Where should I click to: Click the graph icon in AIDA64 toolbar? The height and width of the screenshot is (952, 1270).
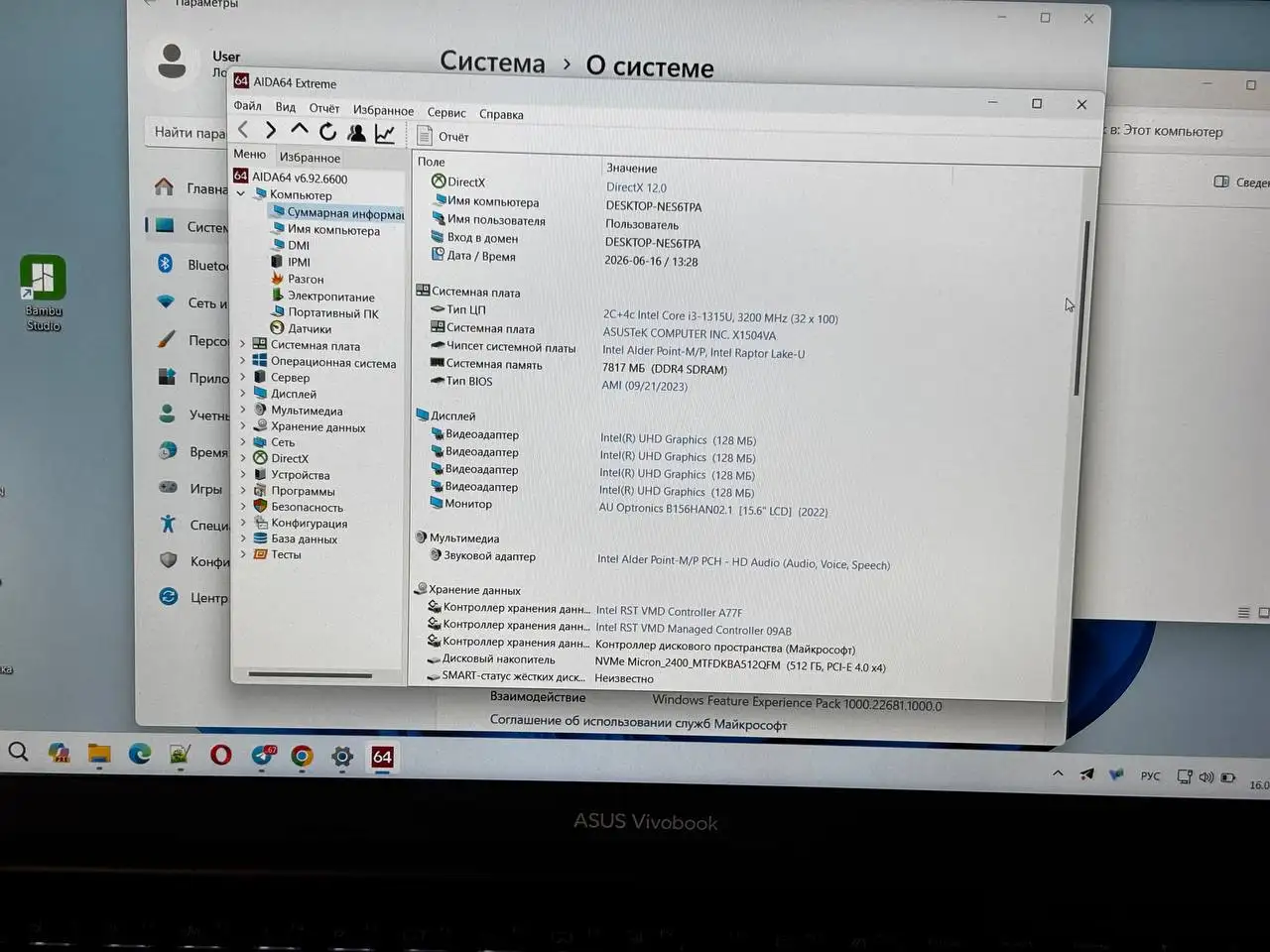tap(385, 133)
